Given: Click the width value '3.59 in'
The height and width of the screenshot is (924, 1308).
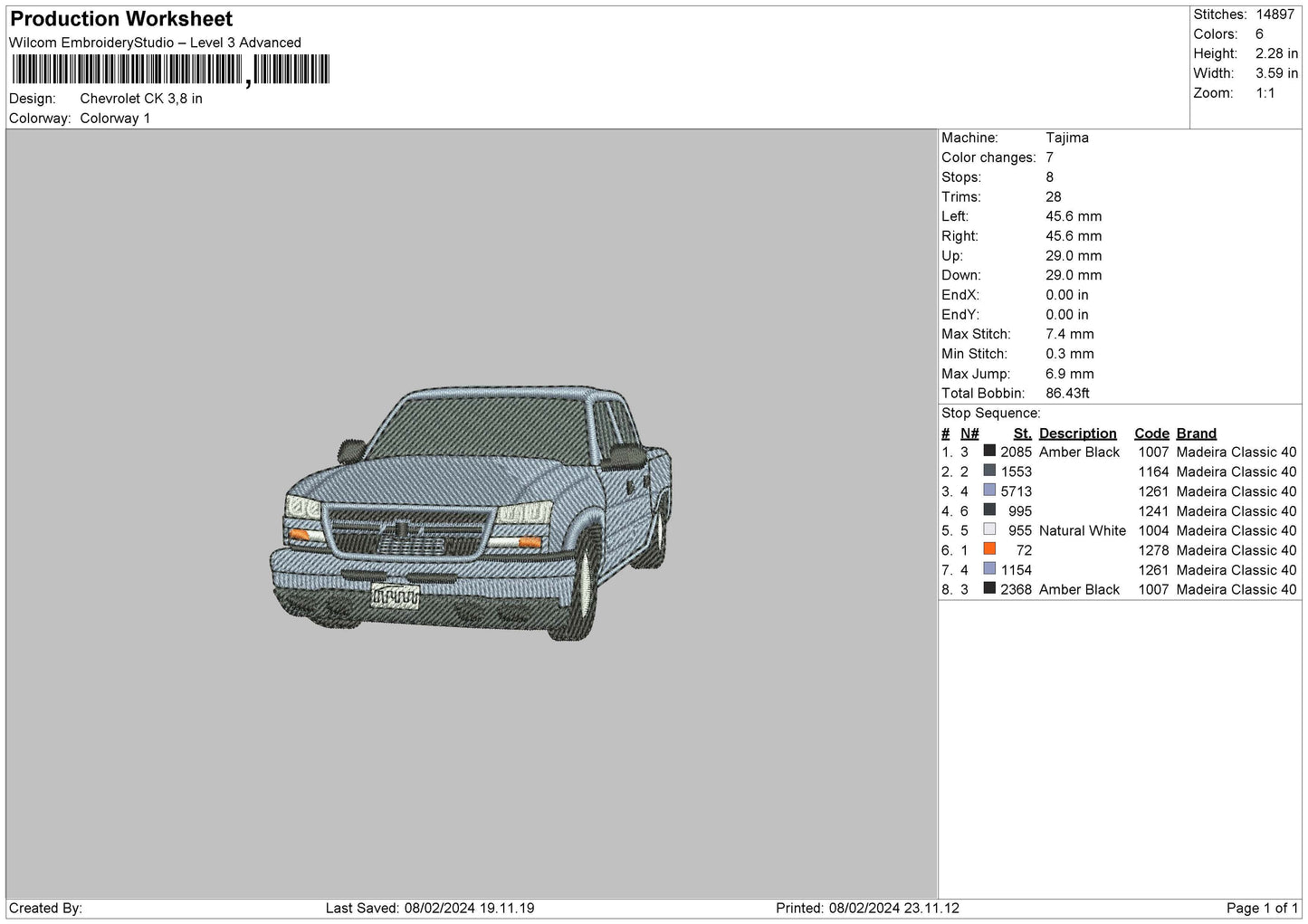Looking at the screenshot, I should [1276, 73].
